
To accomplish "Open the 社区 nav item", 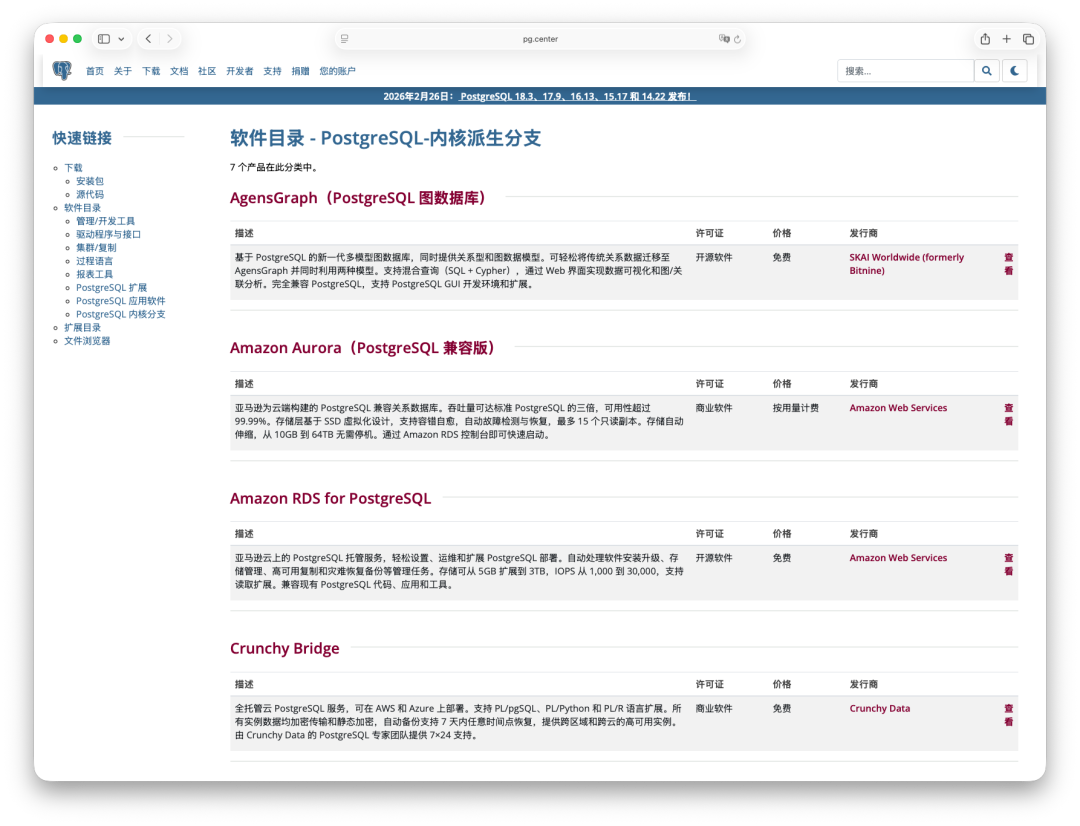I will [x=207, y=71].
